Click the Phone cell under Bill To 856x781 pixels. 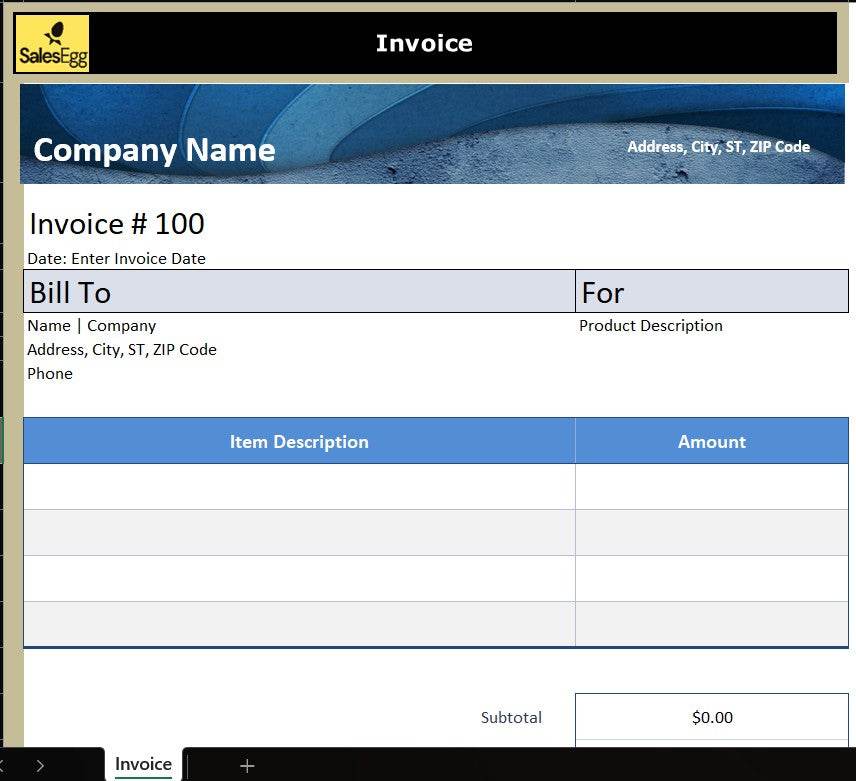(x=50, y=374)
